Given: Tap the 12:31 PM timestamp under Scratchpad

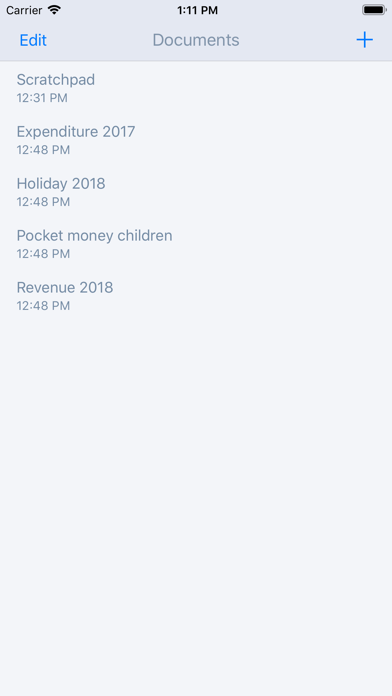Looking at the screenshot, I should [42, 98].
